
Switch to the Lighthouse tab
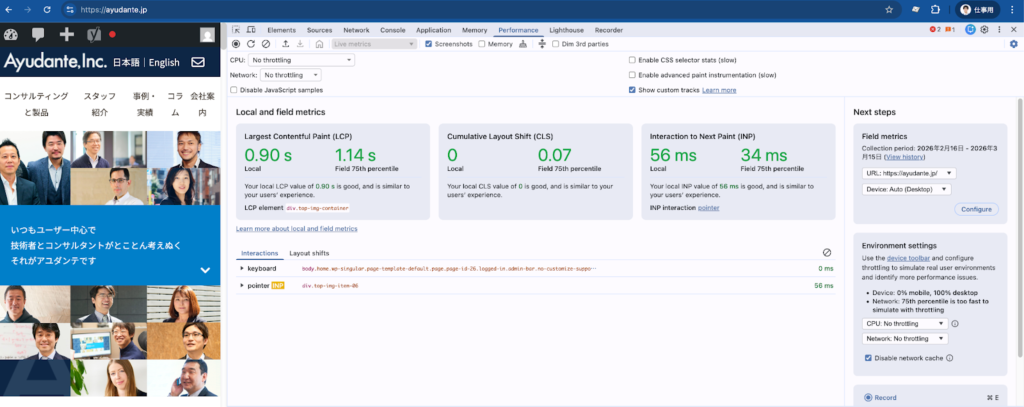pyautogui.click(x=567, y=31)
